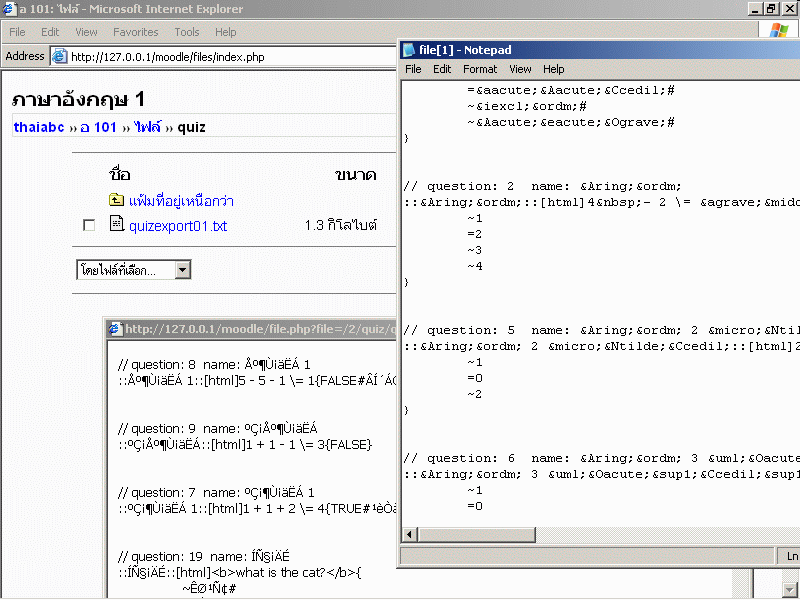Expand the file action dropdown below the list

[182, 270]
